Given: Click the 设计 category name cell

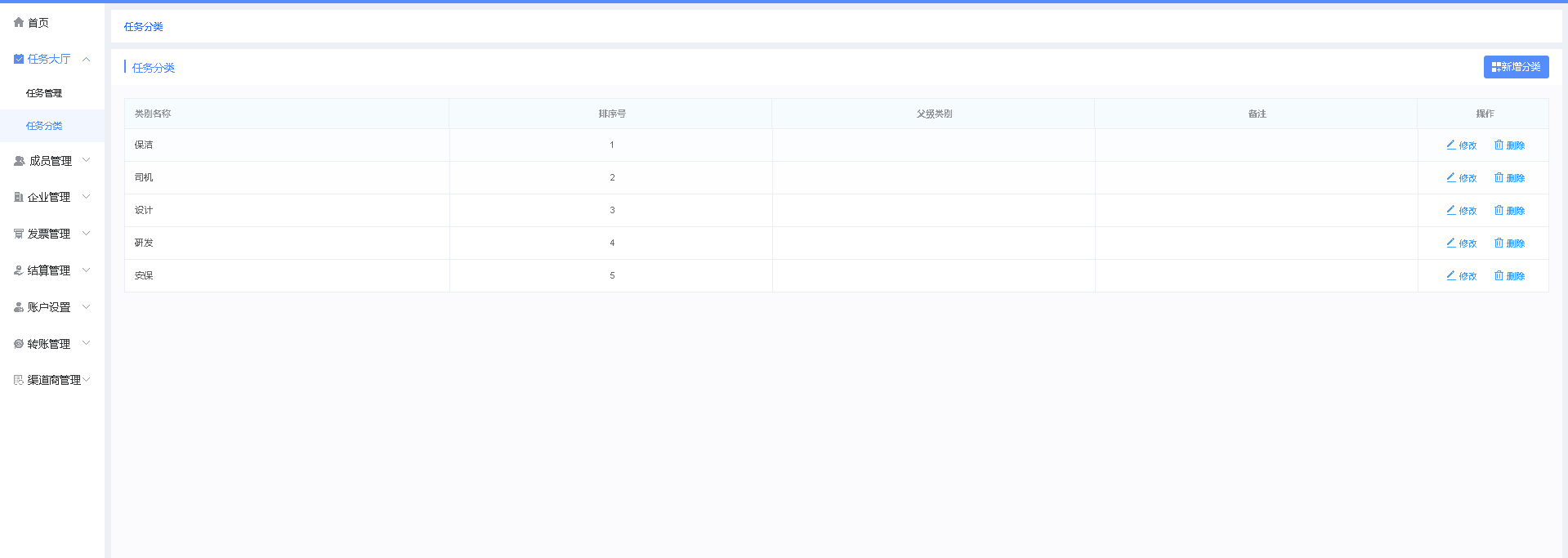Looking at the screenshot, I should [x=144, y=210].
